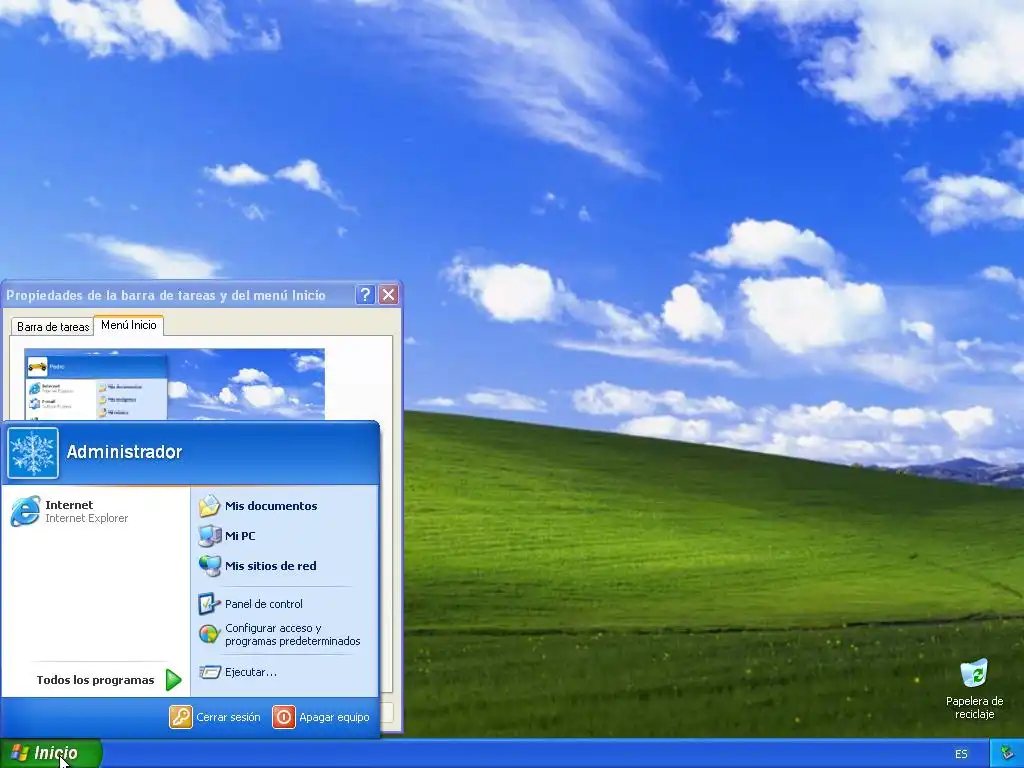This screenshot has height=768, width=1024.
Task: Click the system tray notification icon
Action: click(1009, 754)
